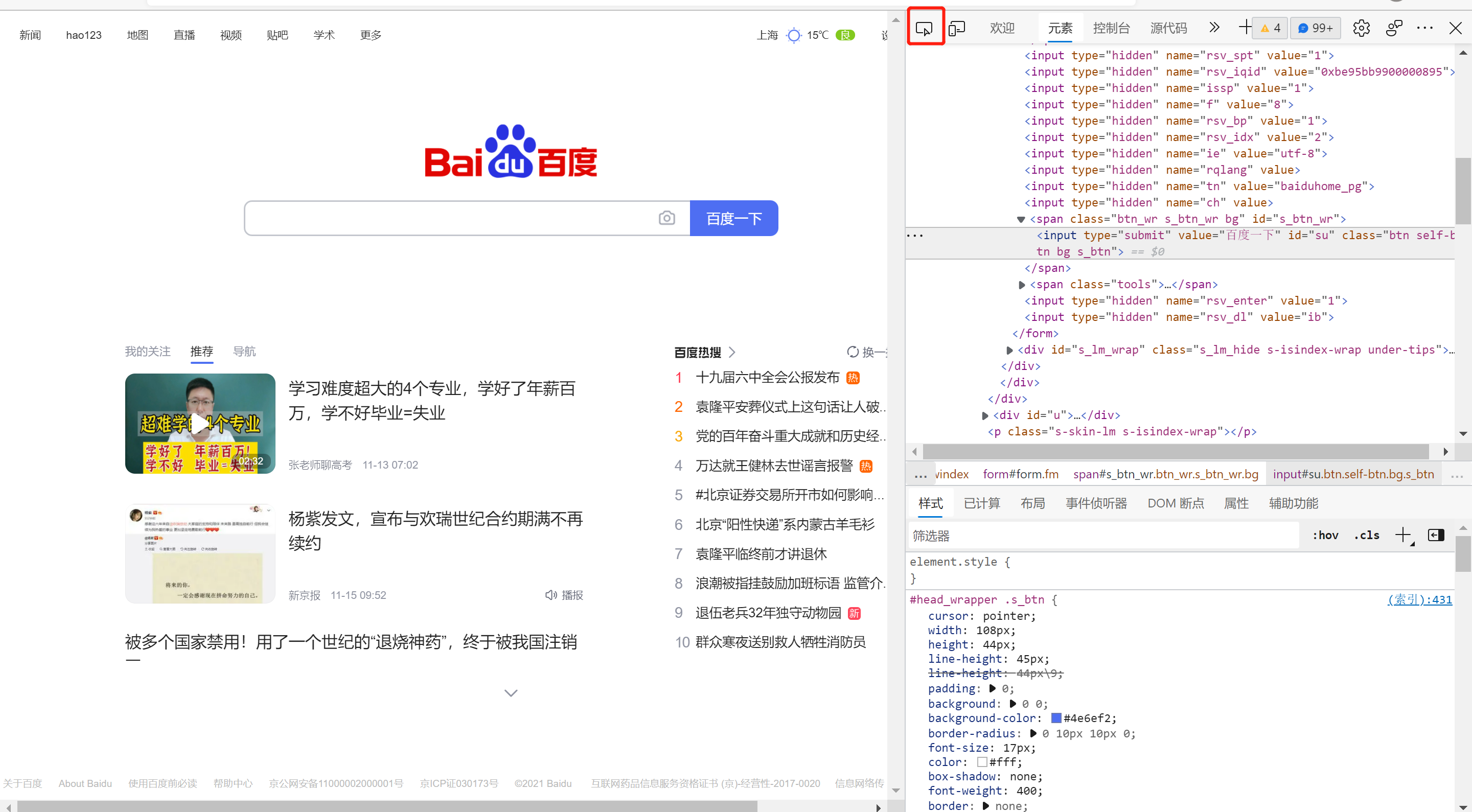Switch to the 已计算 styles tab

(982, 503)
